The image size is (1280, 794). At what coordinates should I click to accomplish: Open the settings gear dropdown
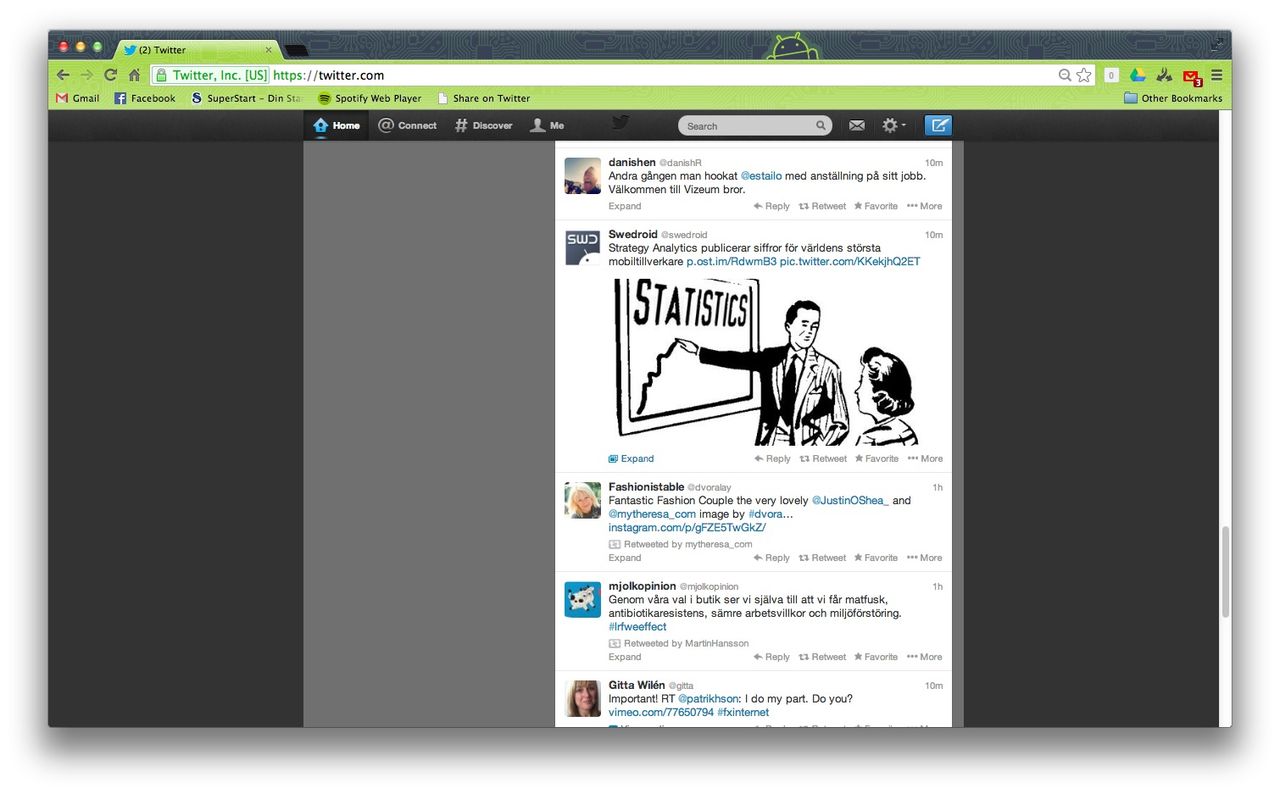(x=893, y=125)
